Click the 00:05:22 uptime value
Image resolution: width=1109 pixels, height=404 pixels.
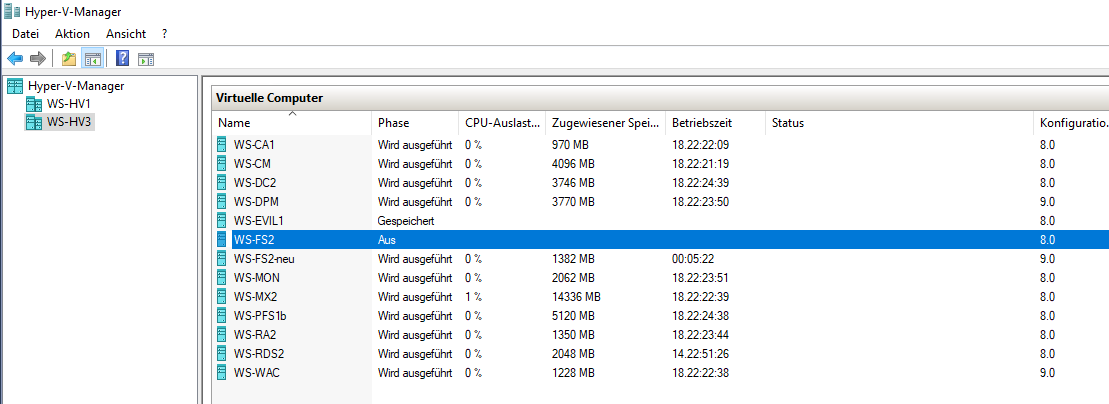(693, 258)
